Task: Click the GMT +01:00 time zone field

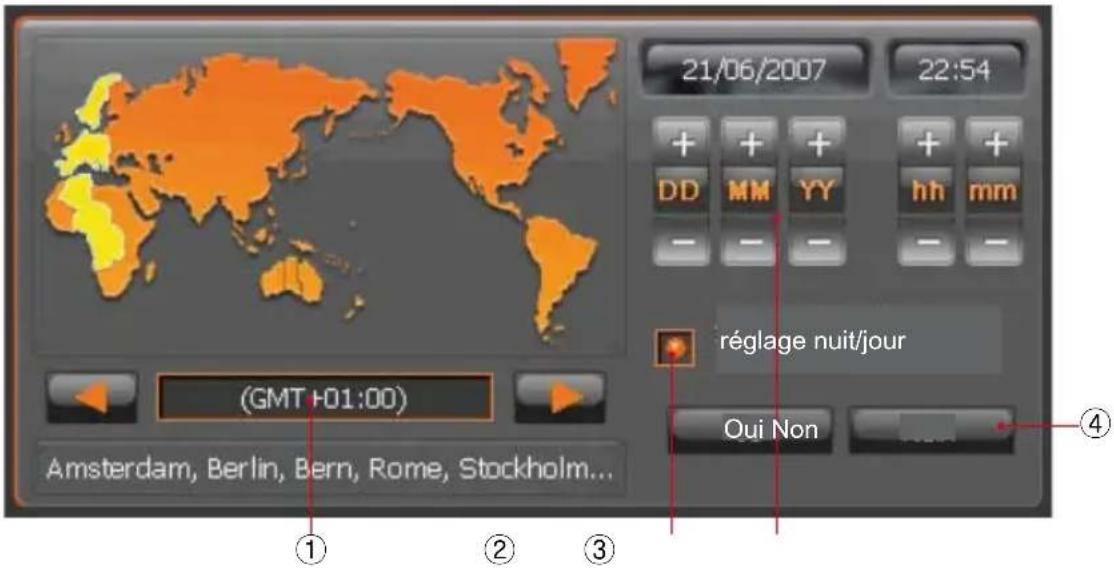Action: pos(325,398)
